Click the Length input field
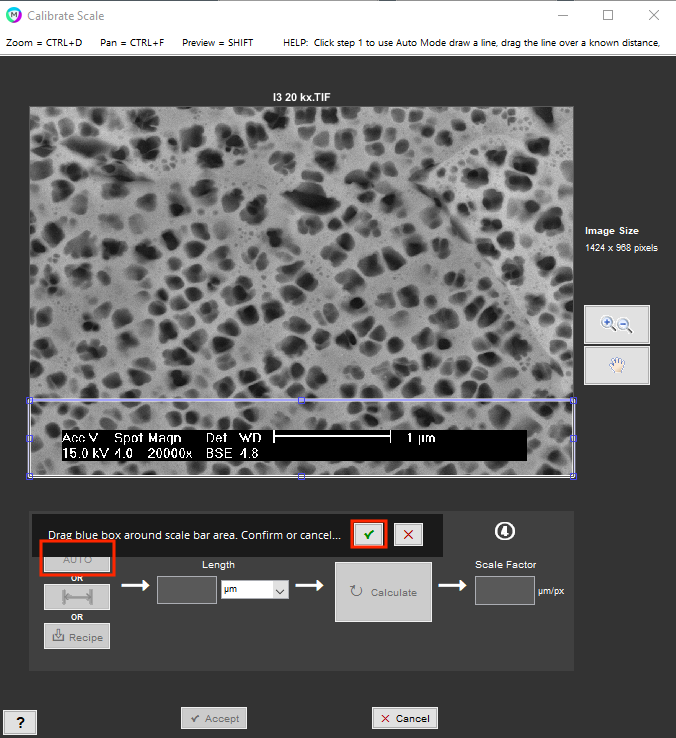 [186, 590]
